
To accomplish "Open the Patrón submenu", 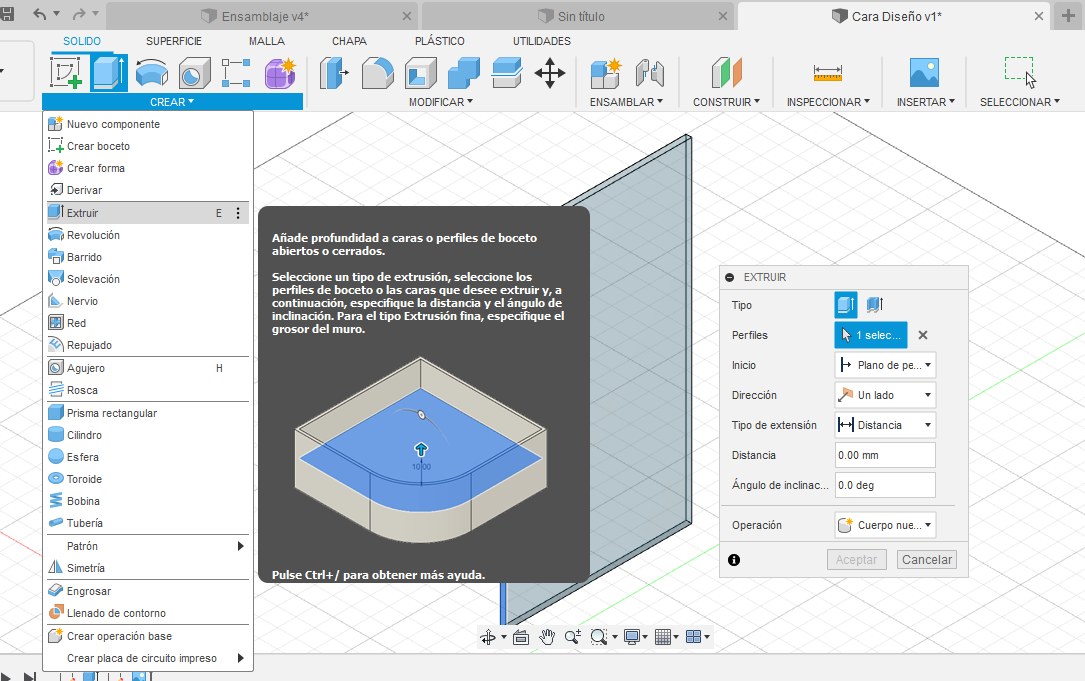I will pyautogui.click(x=148, y=546).
